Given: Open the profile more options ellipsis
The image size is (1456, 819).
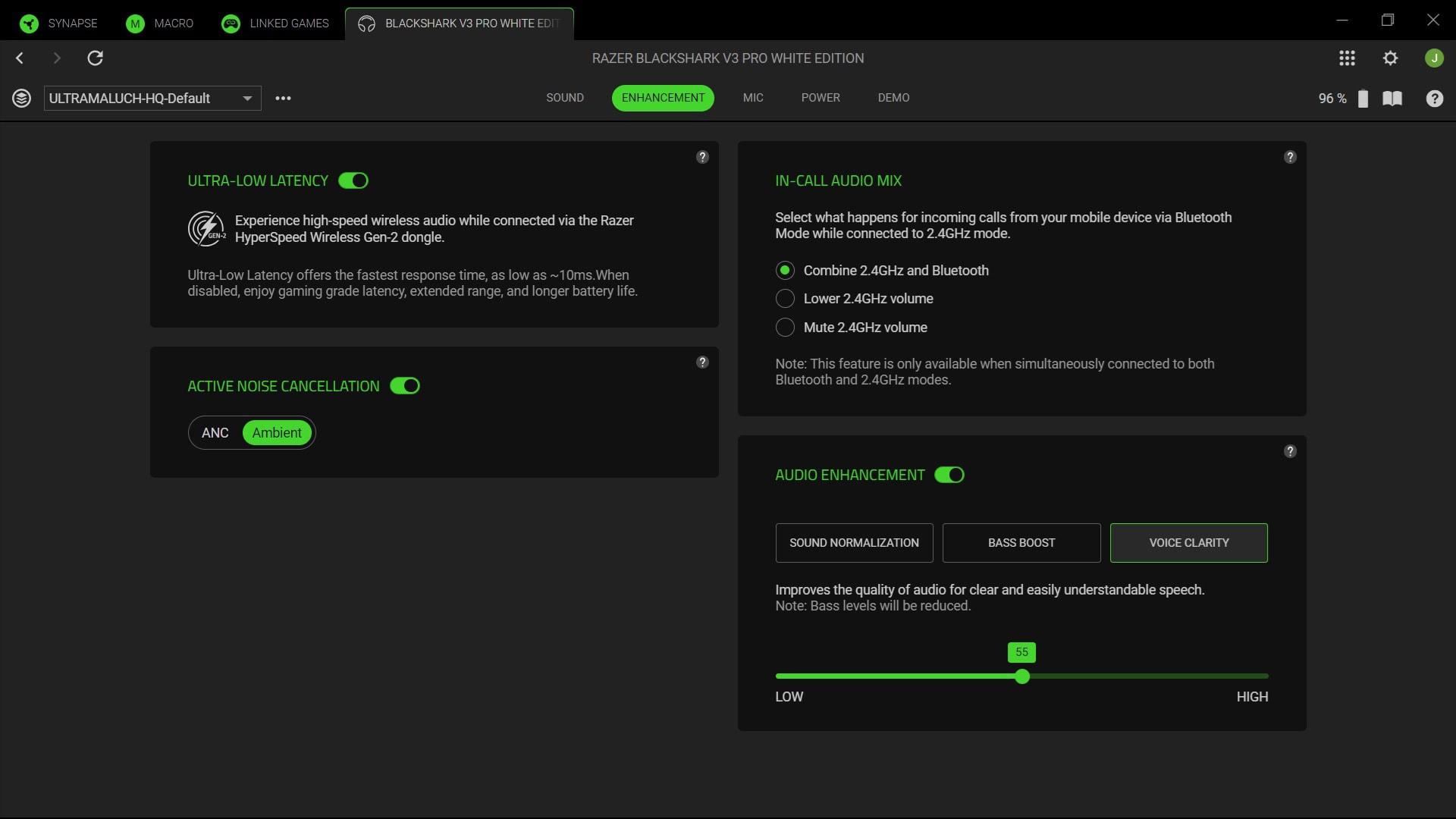Looking at the screenshot, I should [283, 99].
